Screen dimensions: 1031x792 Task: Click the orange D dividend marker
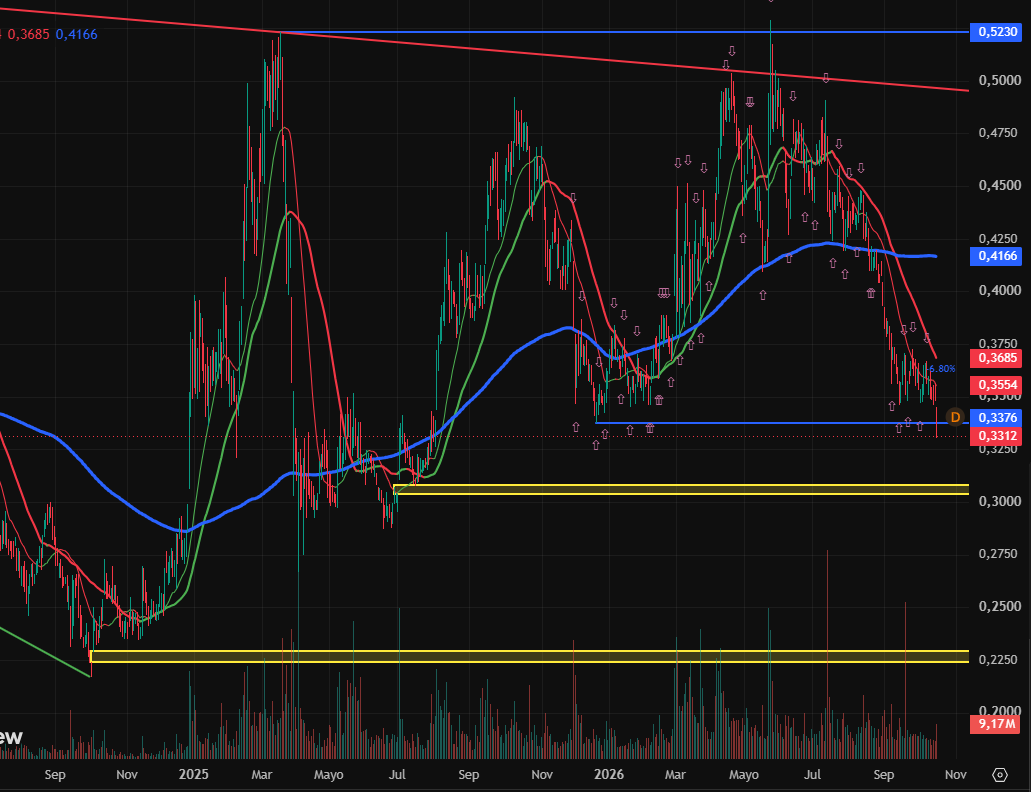click(955, 417)
